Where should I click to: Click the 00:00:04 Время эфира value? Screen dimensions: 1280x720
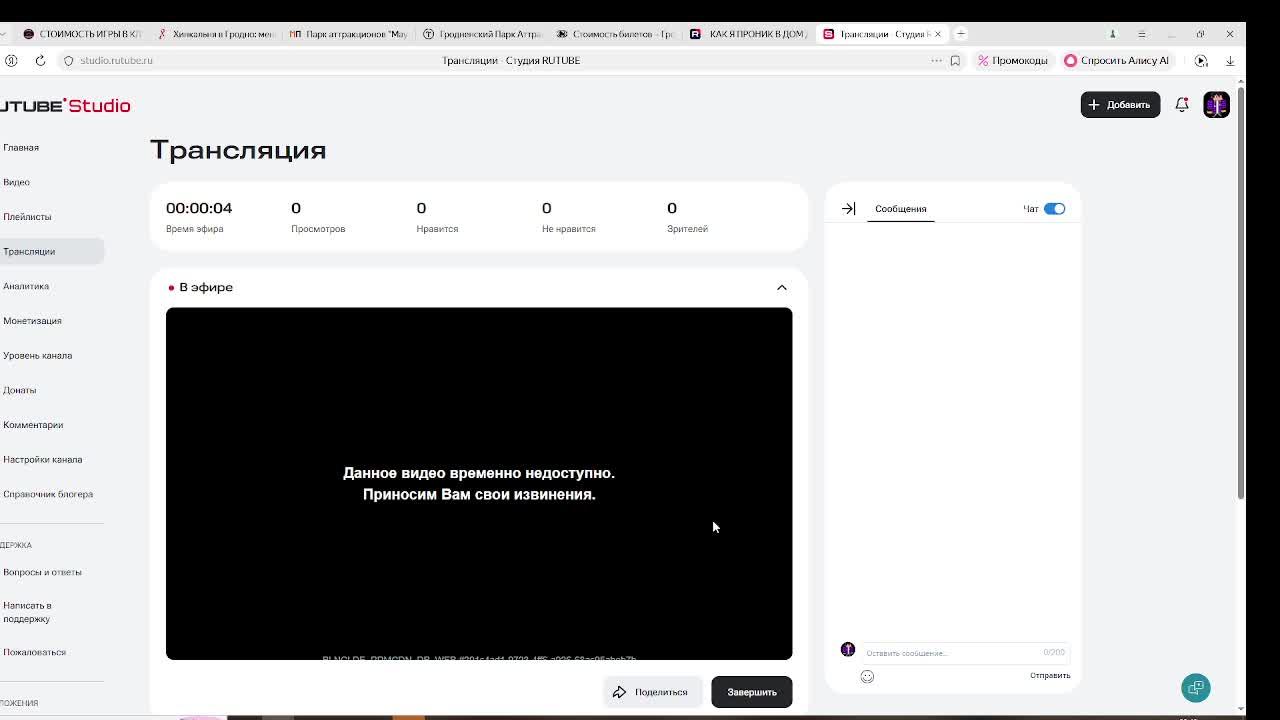199,208
